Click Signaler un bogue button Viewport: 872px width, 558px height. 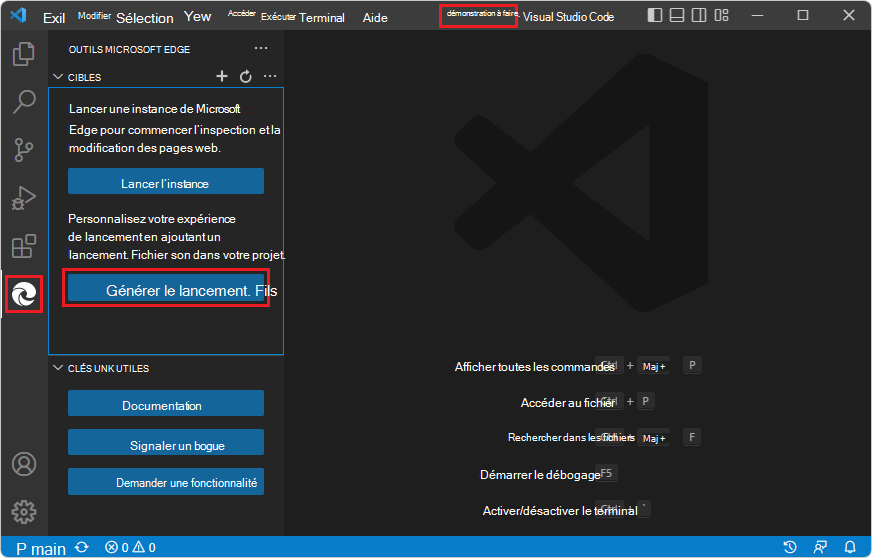[166, 442]
